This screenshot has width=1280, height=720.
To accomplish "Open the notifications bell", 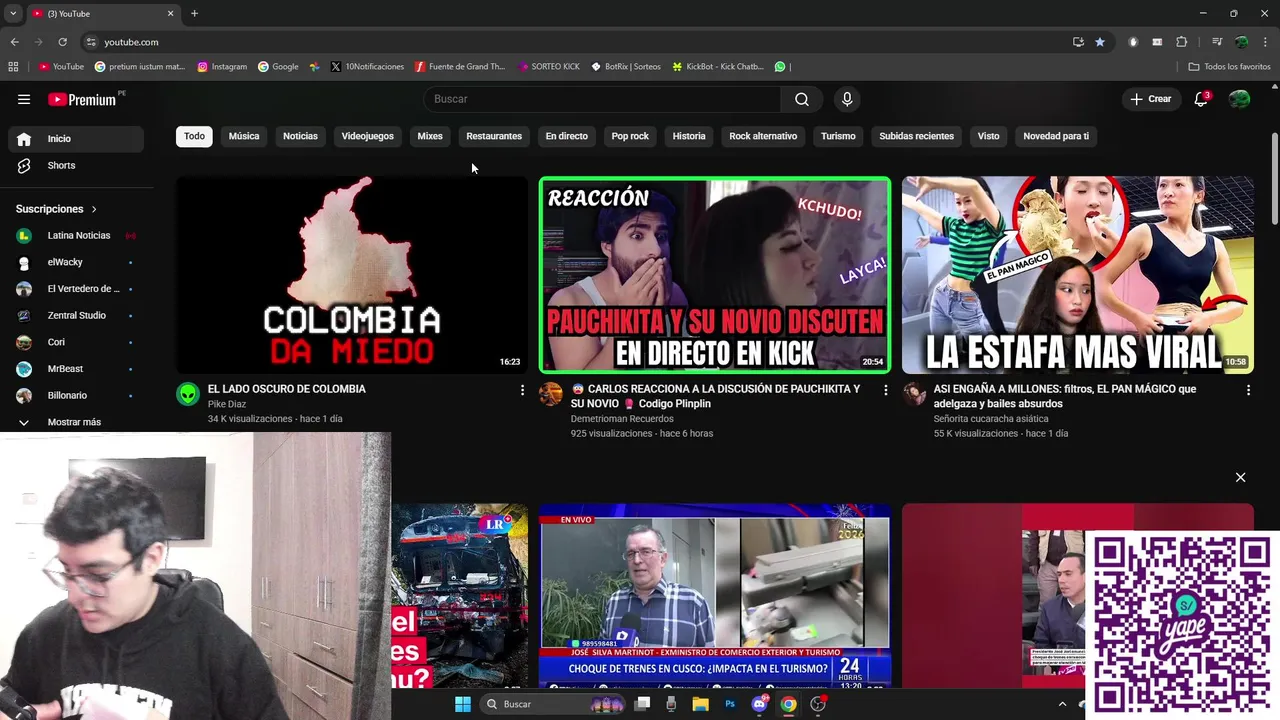I will tap(1201, 99).
